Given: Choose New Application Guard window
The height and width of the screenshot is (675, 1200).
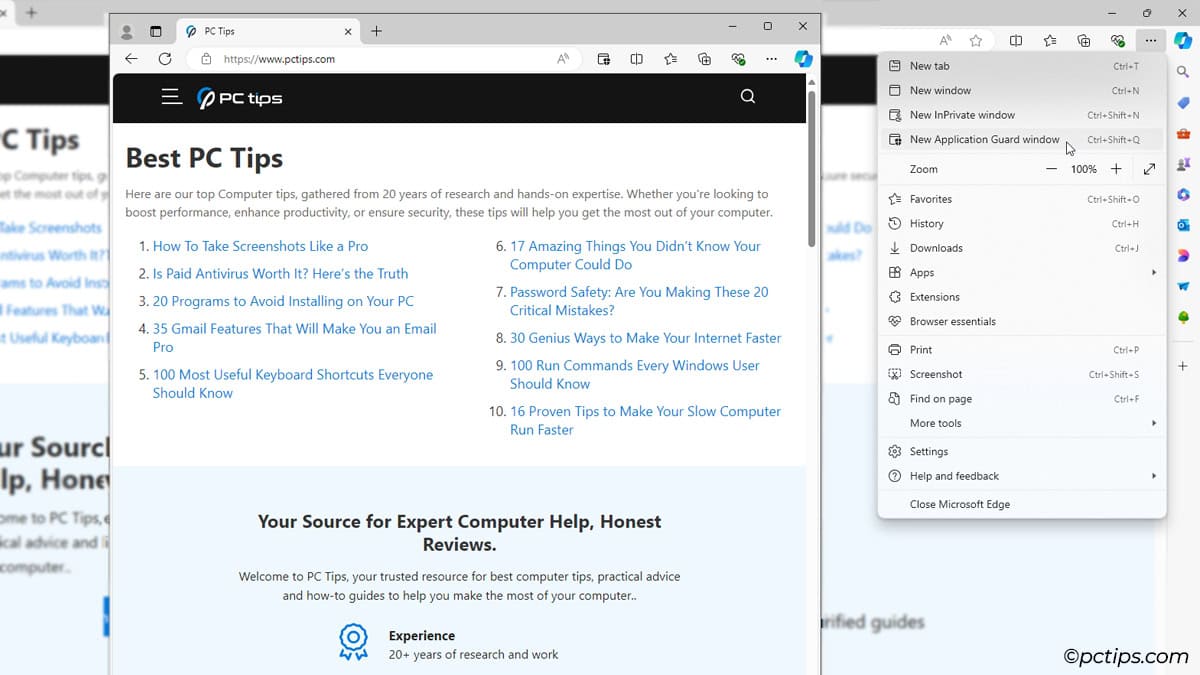Looking at the screenshot, I should tap(1022, 140).
